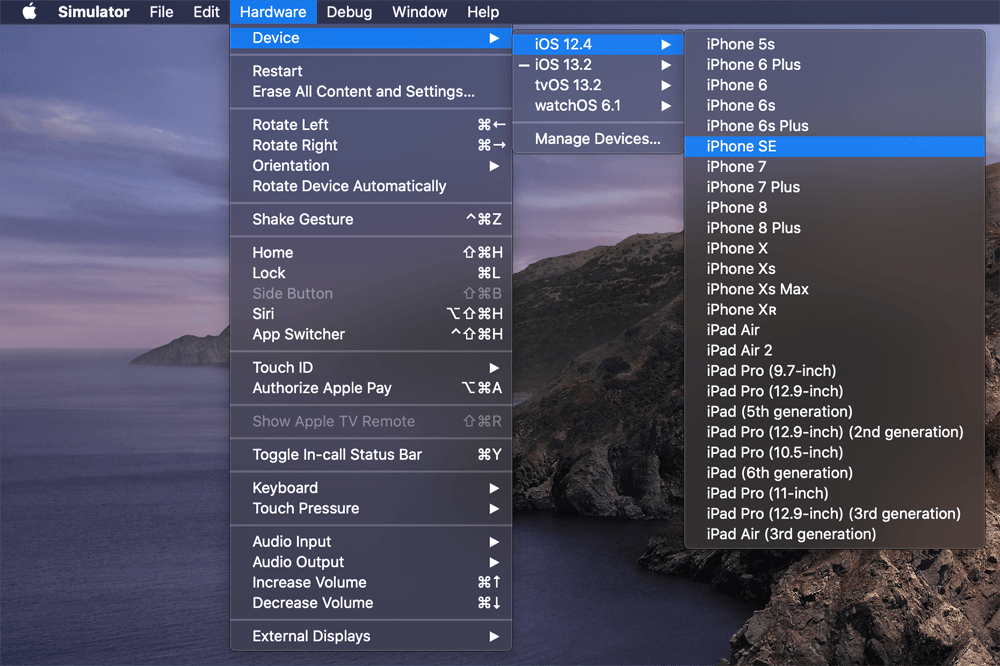Image resolution: width=1000 pixels, height=666 pixels.
Task: Choose iPhone X simulator
Action: click(x=835, y=248)
